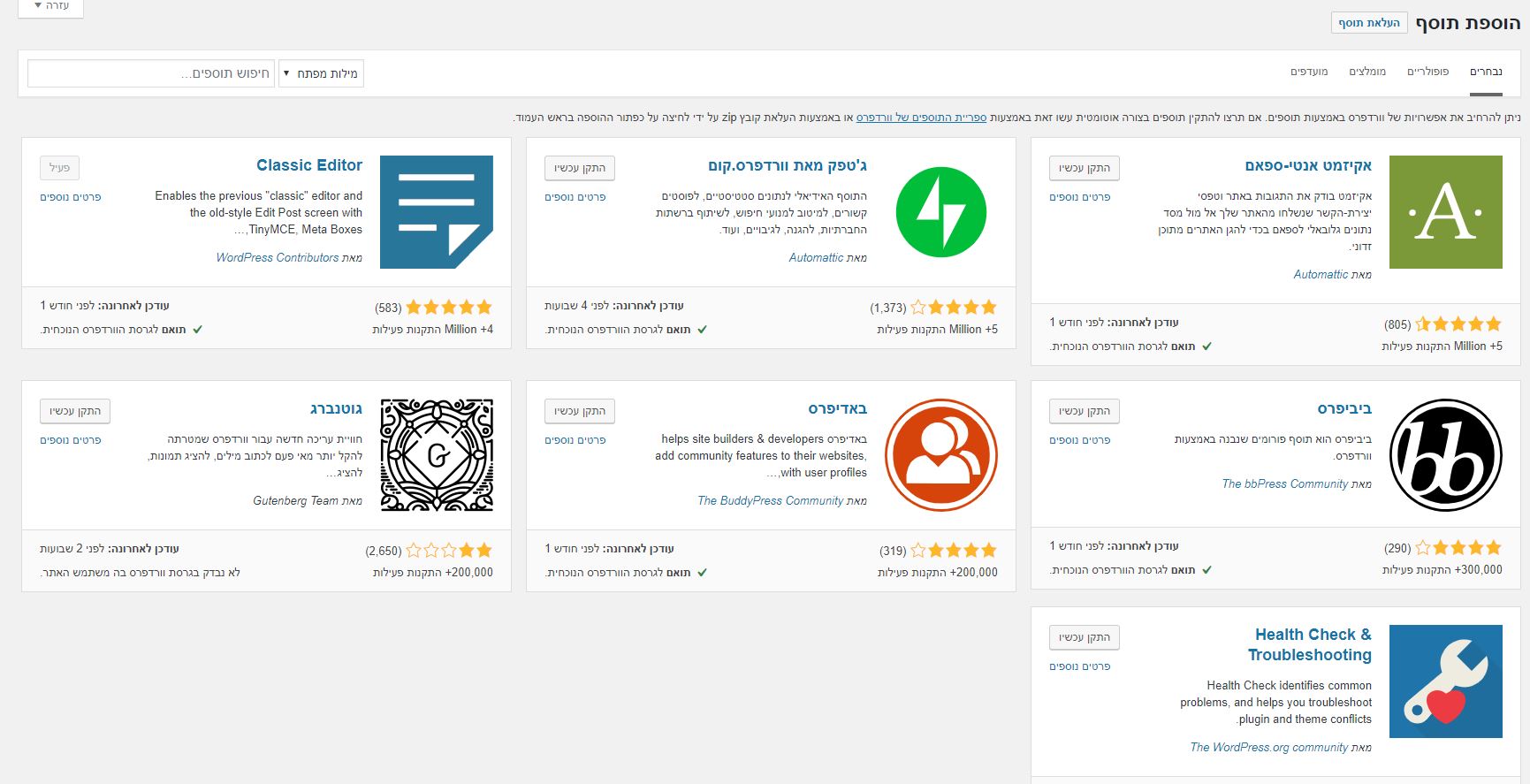
Task: Click the WordPress Contributors author link
Action: pos(278,258)
